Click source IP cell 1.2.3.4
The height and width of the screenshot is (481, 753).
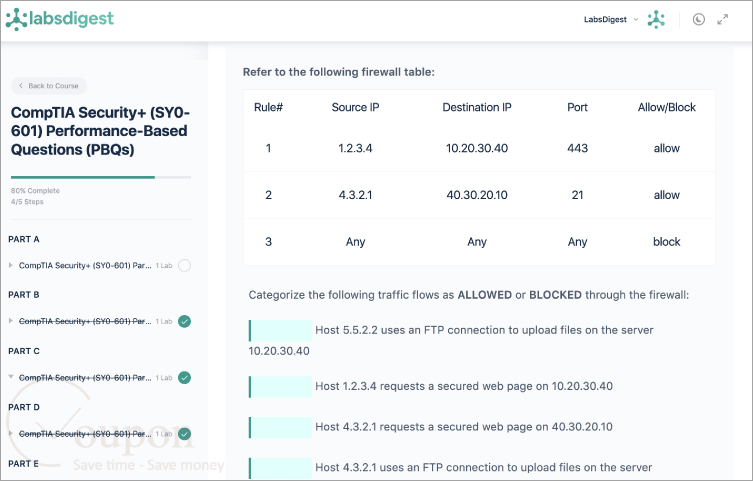coord(355,148)
